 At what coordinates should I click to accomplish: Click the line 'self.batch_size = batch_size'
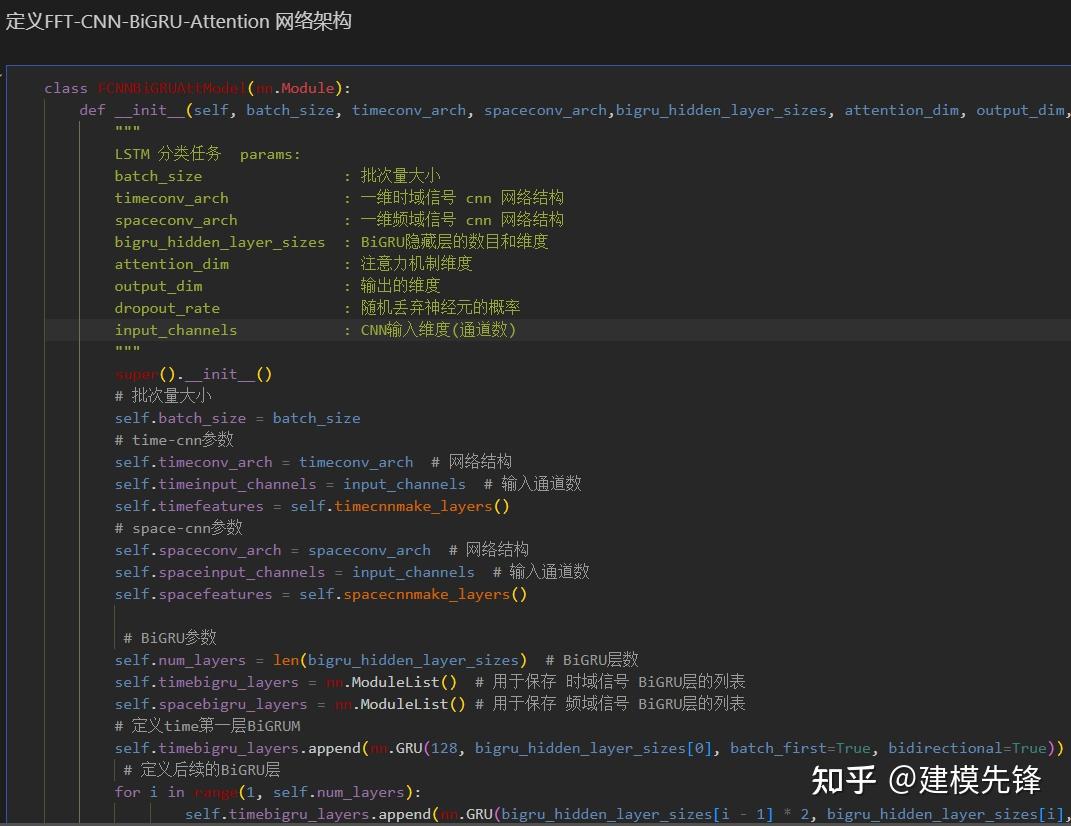tap(237, 418)
